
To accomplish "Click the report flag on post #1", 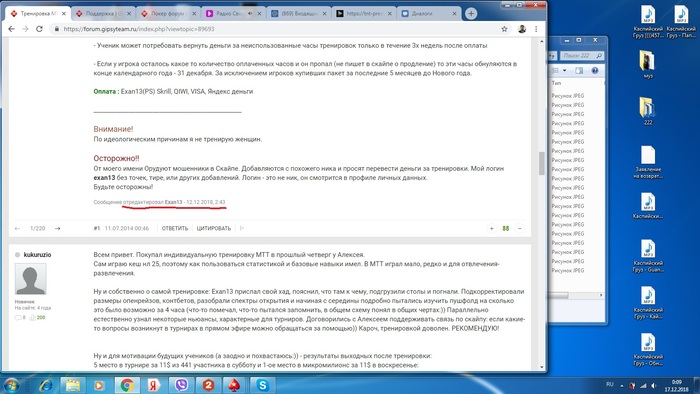I will click(x=242, y=228).
